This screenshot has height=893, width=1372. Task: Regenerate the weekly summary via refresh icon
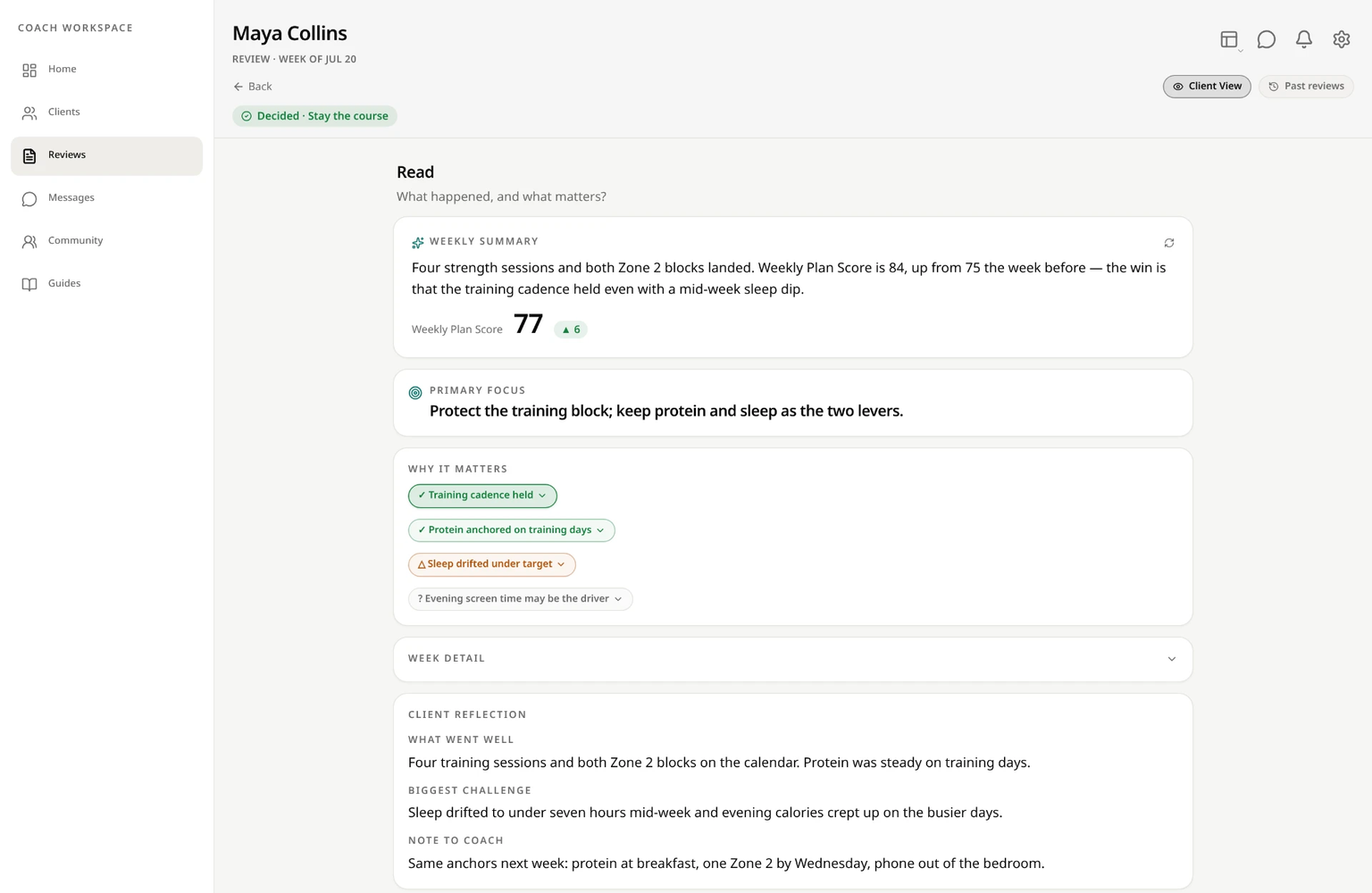[x=1169, y=243]
